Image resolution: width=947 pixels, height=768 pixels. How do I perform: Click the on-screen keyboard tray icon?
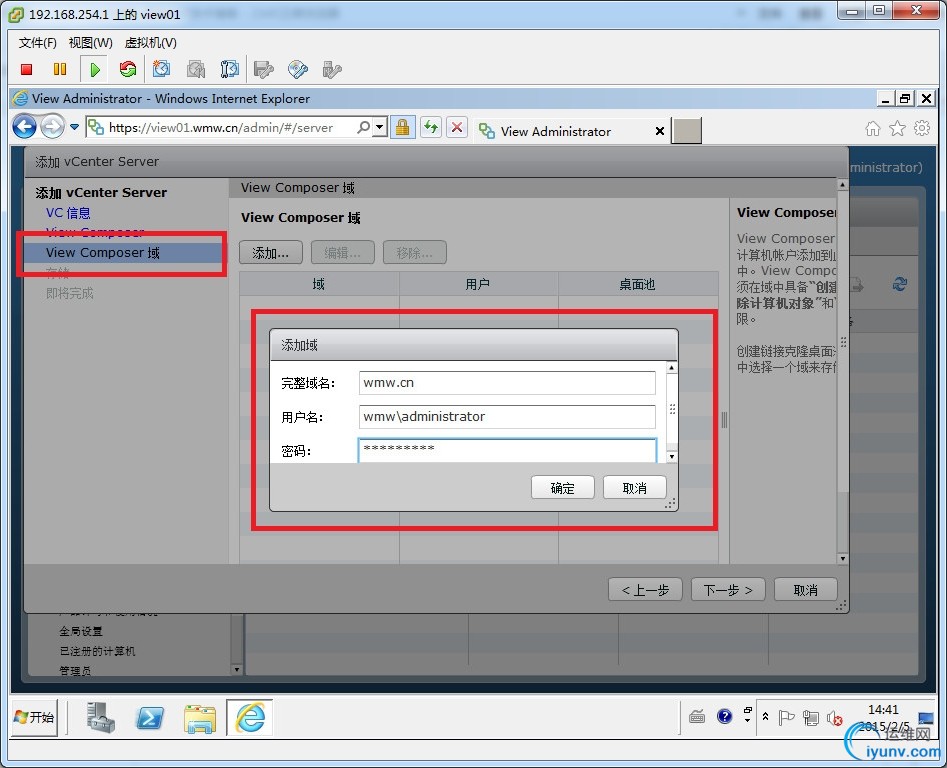pyautogui.click(x=697, y=717)
